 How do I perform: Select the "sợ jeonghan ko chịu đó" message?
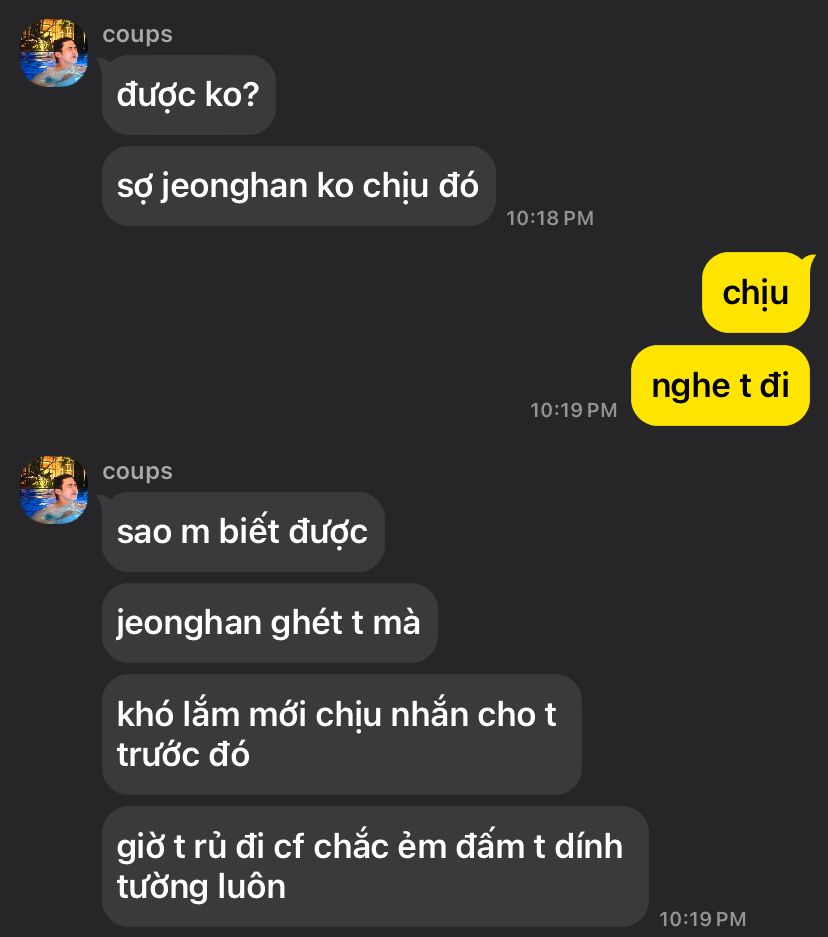pyautogui.click(x=299, y=186)
